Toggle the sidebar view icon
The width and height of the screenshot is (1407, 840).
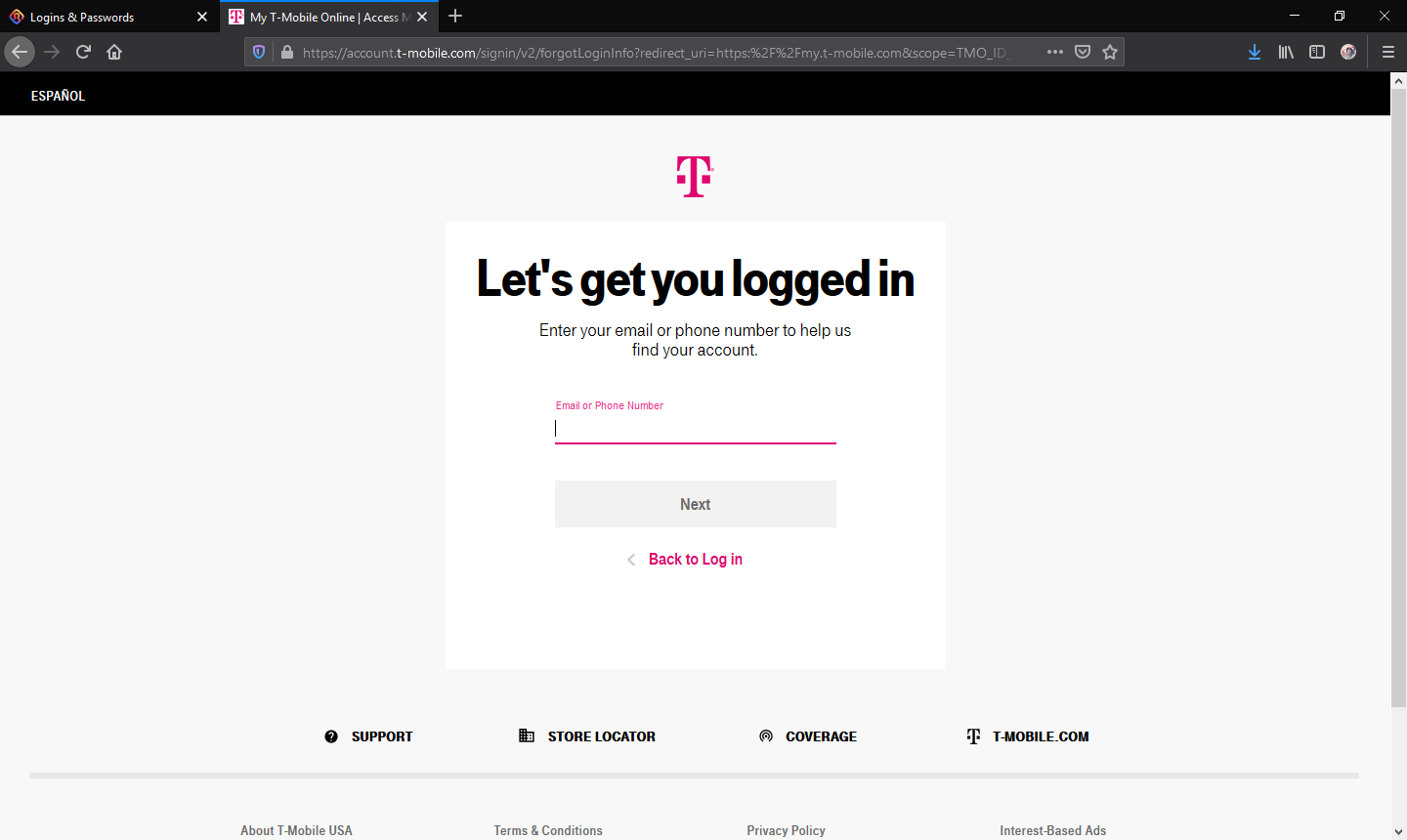click(1317, 52)
